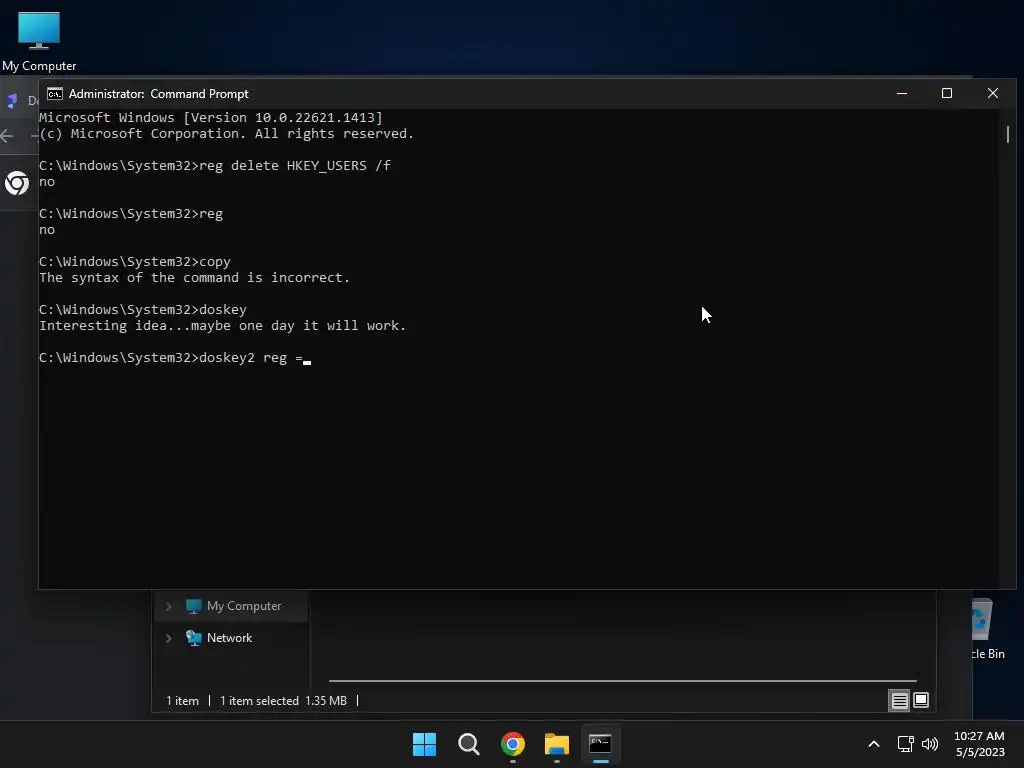Open File Explorer from the taskbar
The width and height of the screenshot is (1024, 768).
point(556,744)
